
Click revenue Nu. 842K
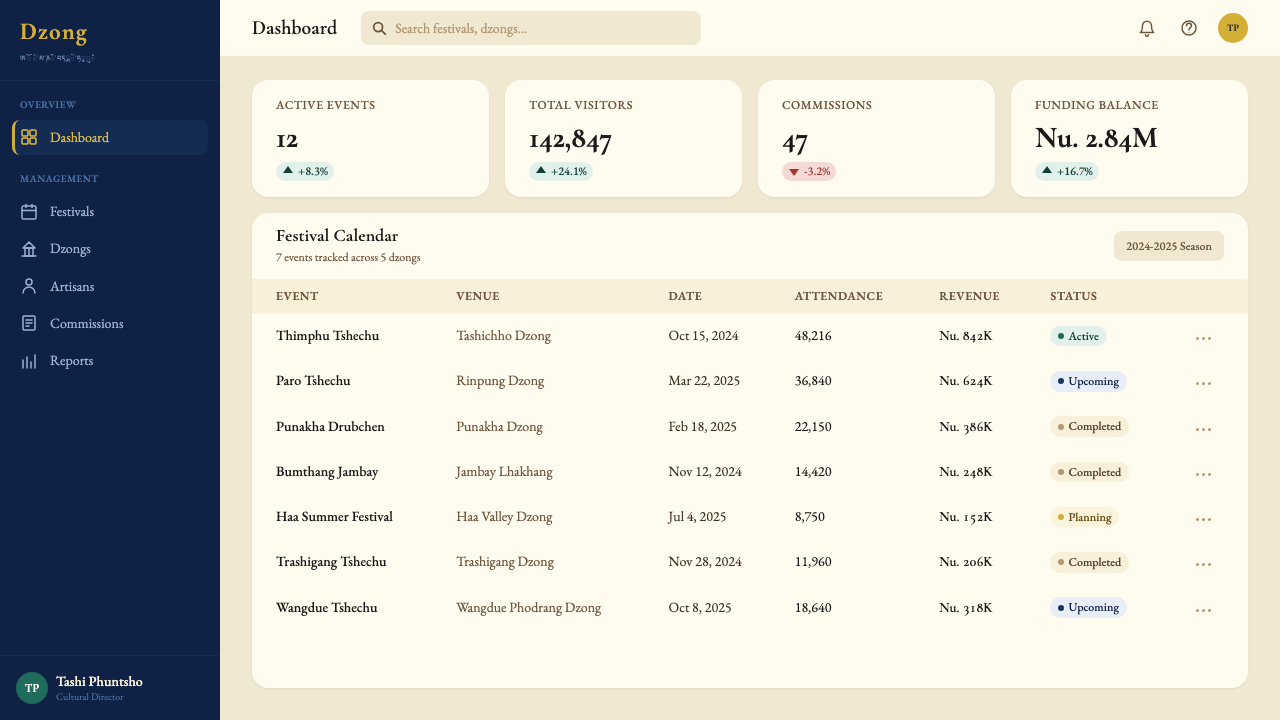966,336
